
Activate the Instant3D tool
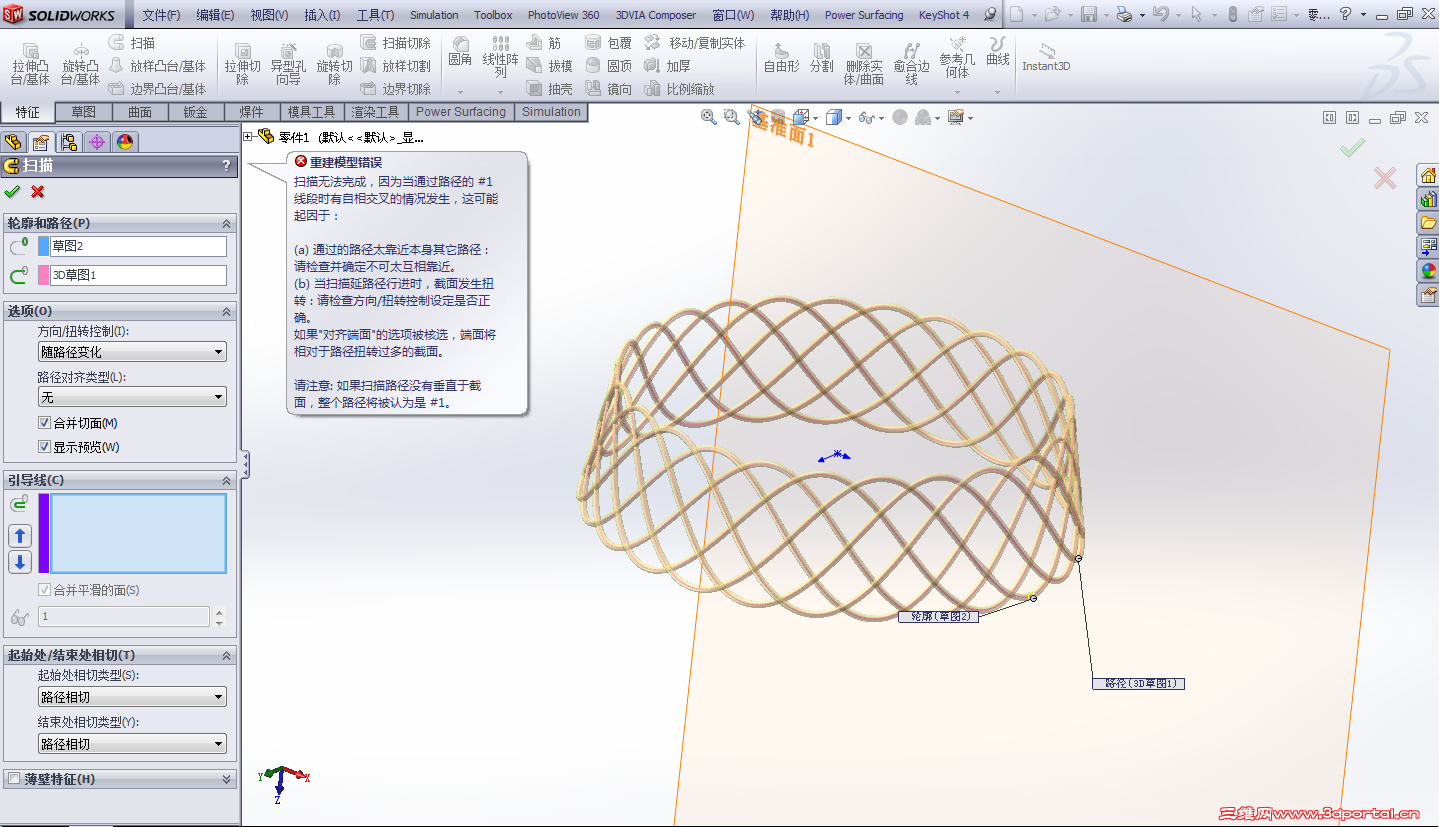pos(1045,62)
